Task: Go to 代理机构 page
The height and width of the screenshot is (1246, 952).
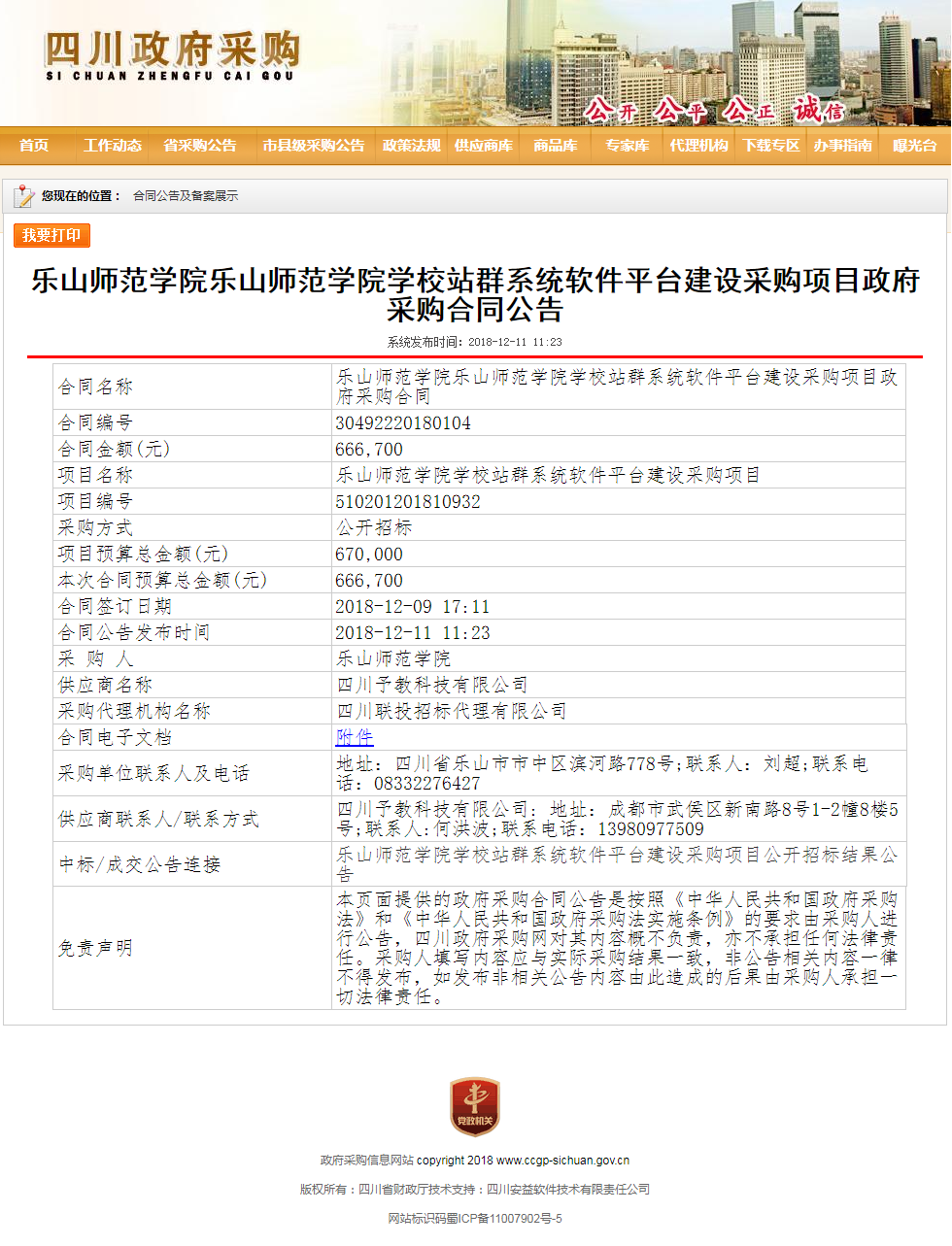Action: tap(698, 146)
